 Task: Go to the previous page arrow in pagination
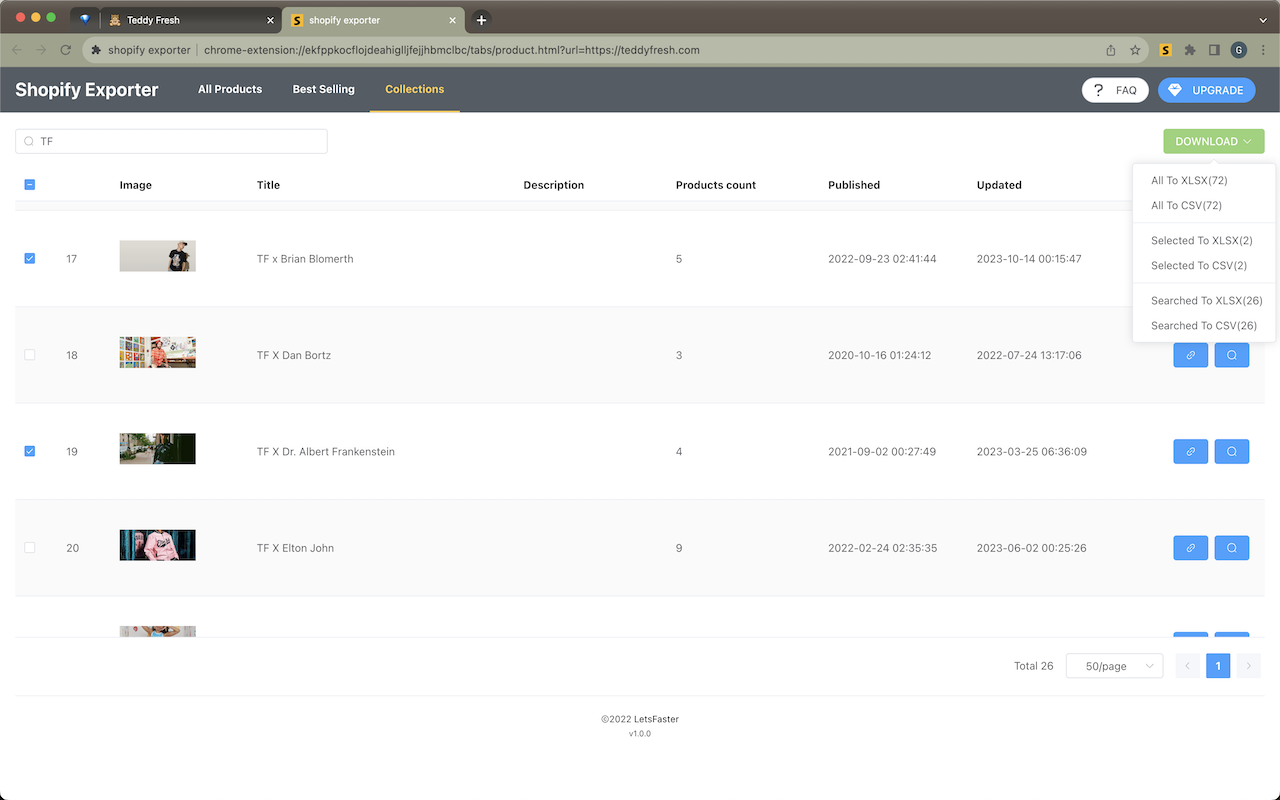point(1188,666)
